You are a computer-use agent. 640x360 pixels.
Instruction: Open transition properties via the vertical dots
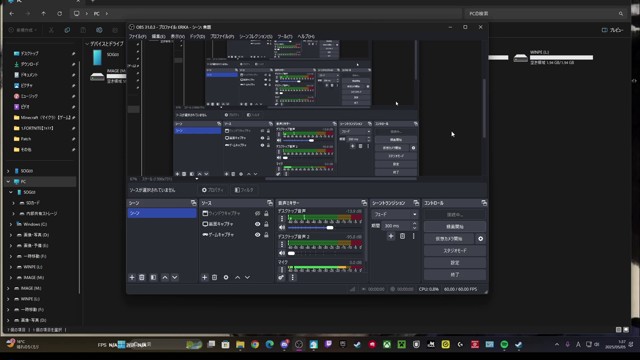tap(413, 236)
